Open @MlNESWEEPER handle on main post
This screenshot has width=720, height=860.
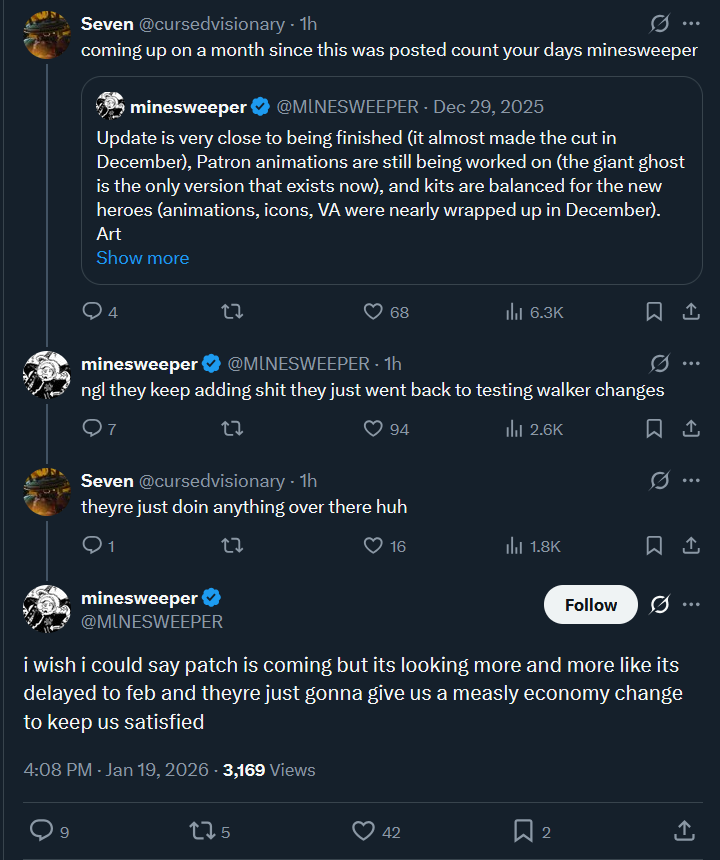coord(151,622)
